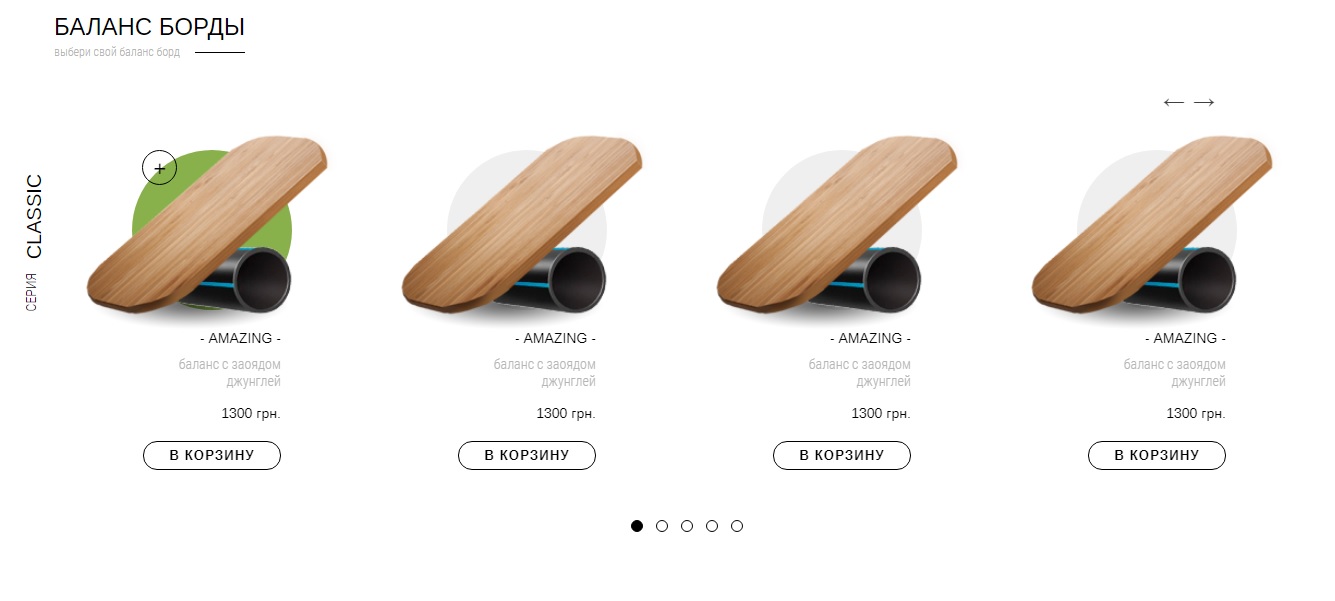
Task: Jump to the fourth carousel dot
Action: [x=712, y=526]
